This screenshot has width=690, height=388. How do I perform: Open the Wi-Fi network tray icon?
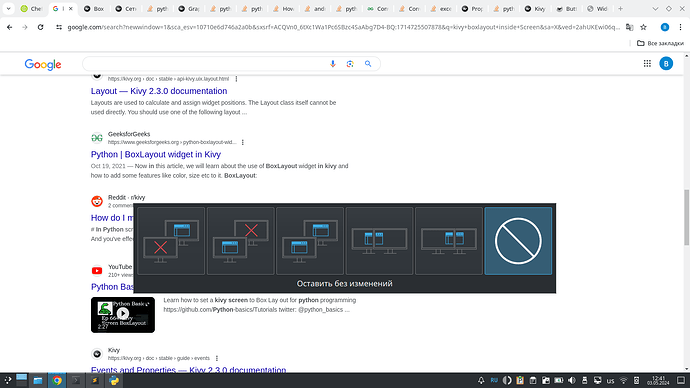(x=624, y=381)
